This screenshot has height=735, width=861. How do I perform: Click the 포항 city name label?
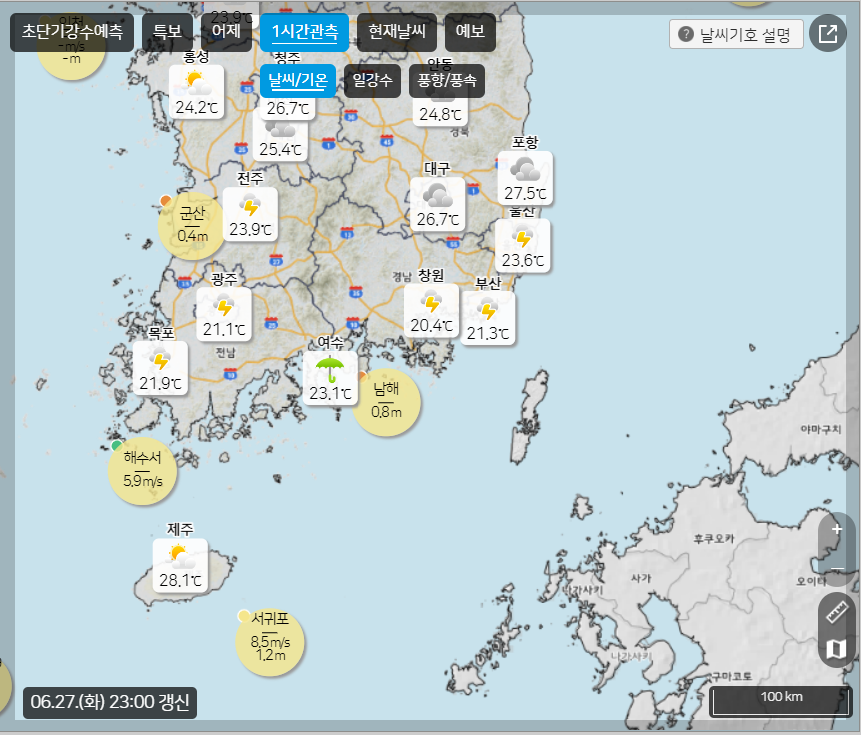click(525, 143)
